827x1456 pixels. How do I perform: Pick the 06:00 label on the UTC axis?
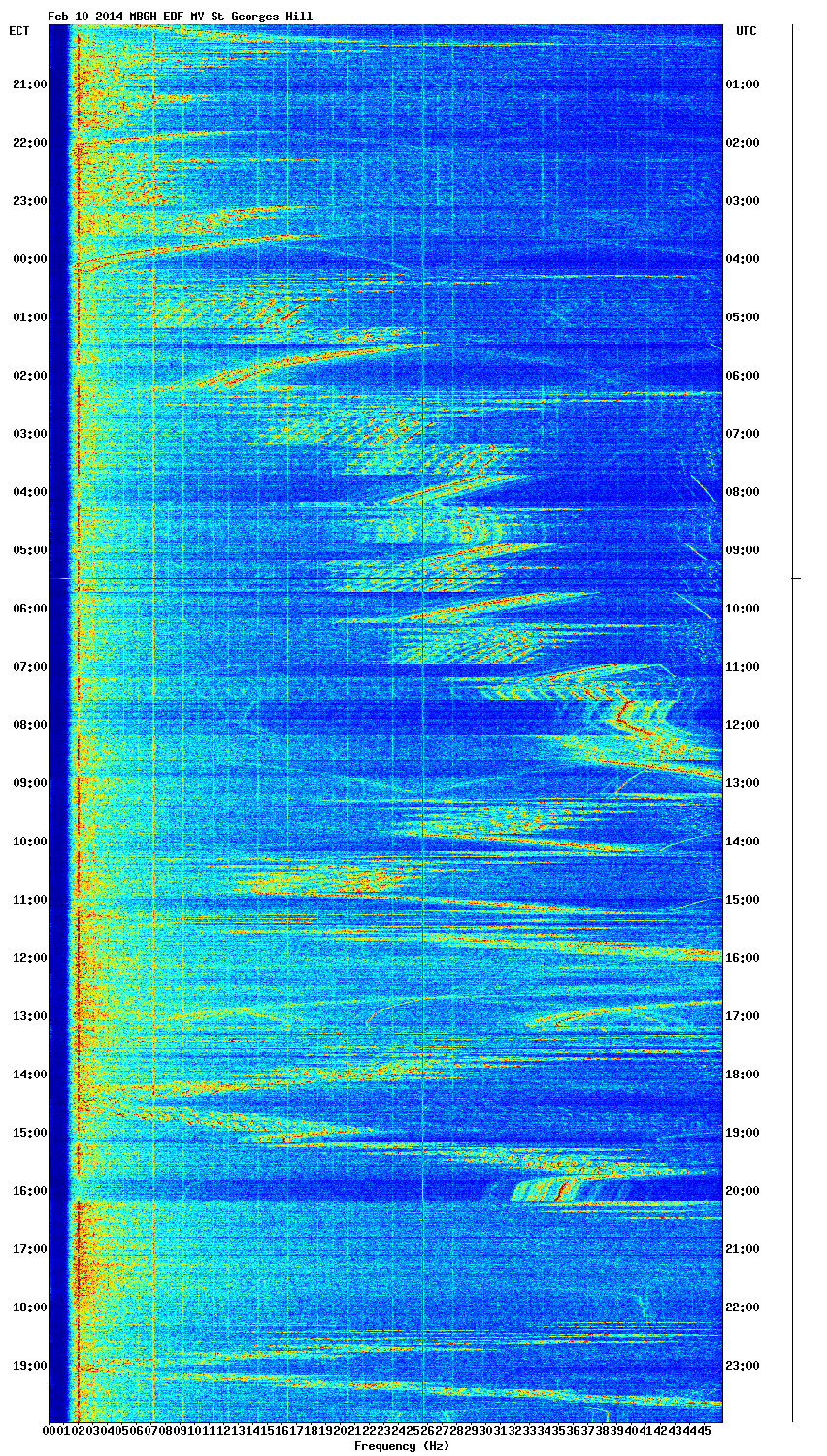tap(743, 376)
